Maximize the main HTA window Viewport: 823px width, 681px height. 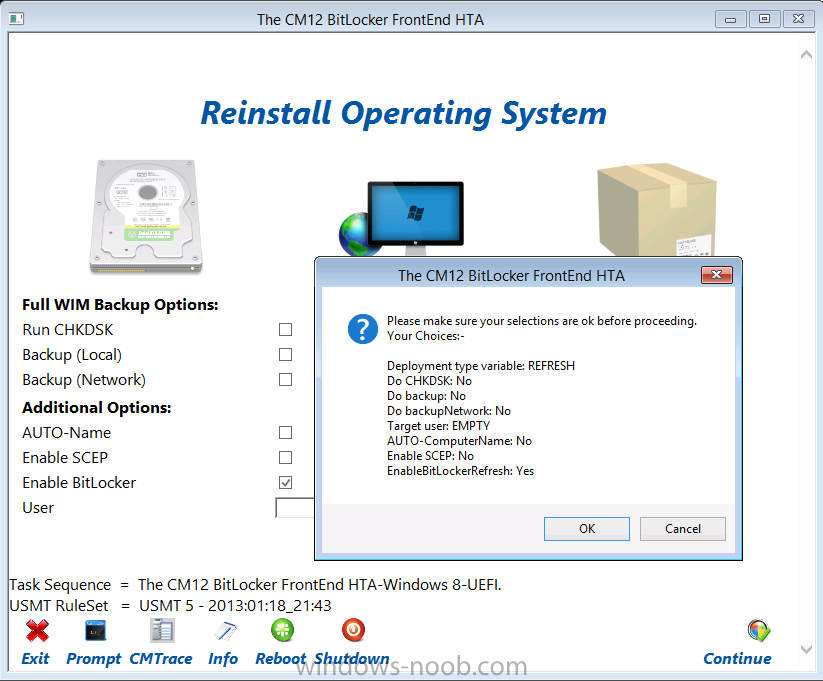tap(764, 19)
